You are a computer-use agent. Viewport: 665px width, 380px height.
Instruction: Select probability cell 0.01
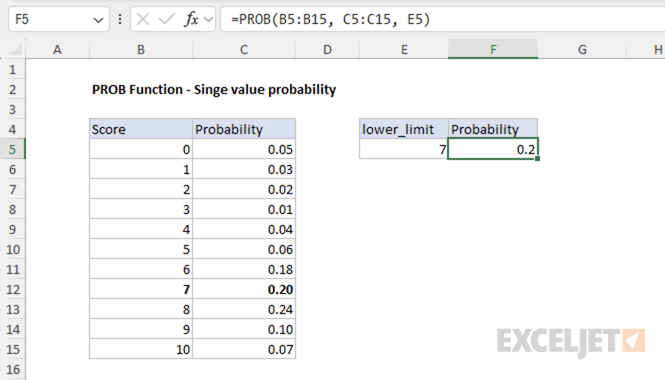coord(244,209)
